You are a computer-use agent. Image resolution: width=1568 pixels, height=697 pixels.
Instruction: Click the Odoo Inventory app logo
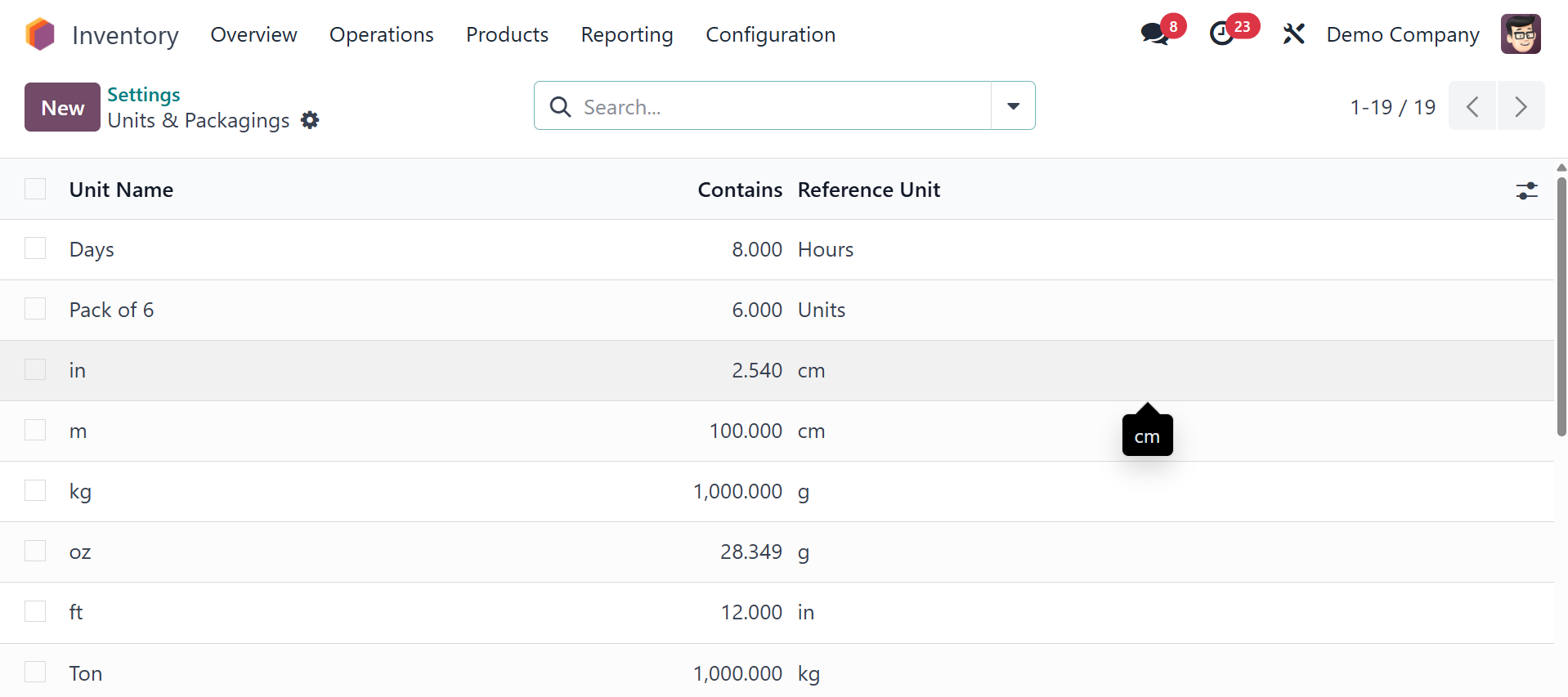coord(39,34)
